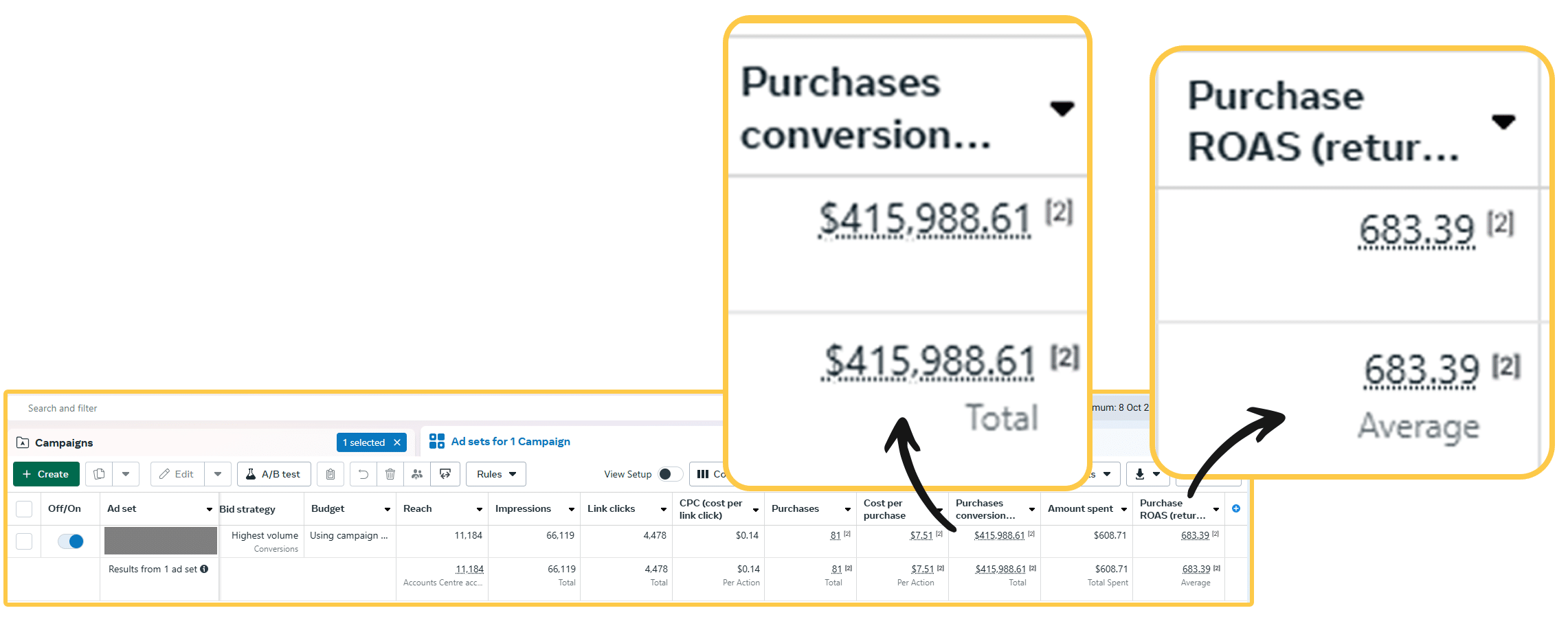The height and width of the screenshot is (617, 1568).
Task: Expand the arrow next to Edit
Action: coord(218,474)
